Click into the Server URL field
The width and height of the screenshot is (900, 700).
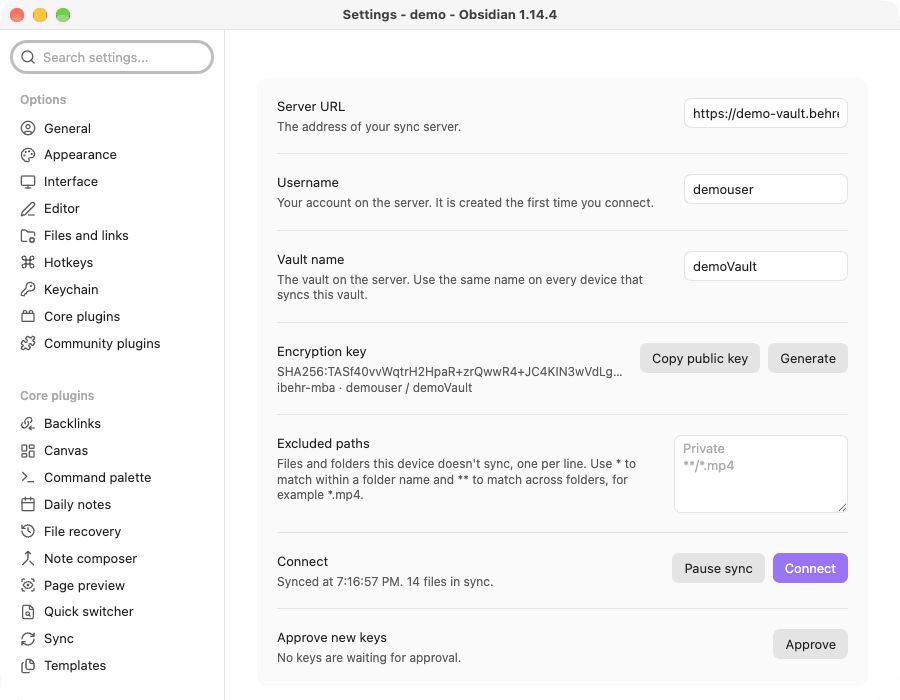(x=766, y=114)
